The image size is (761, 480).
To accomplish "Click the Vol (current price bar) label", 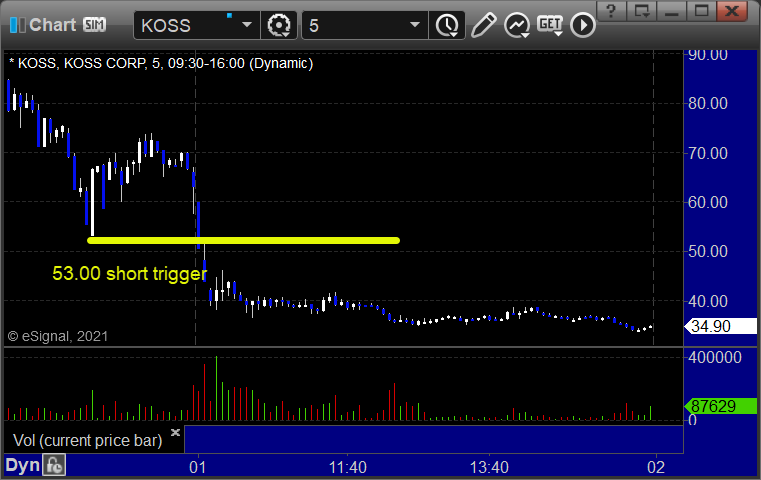I will click(87, 440).
